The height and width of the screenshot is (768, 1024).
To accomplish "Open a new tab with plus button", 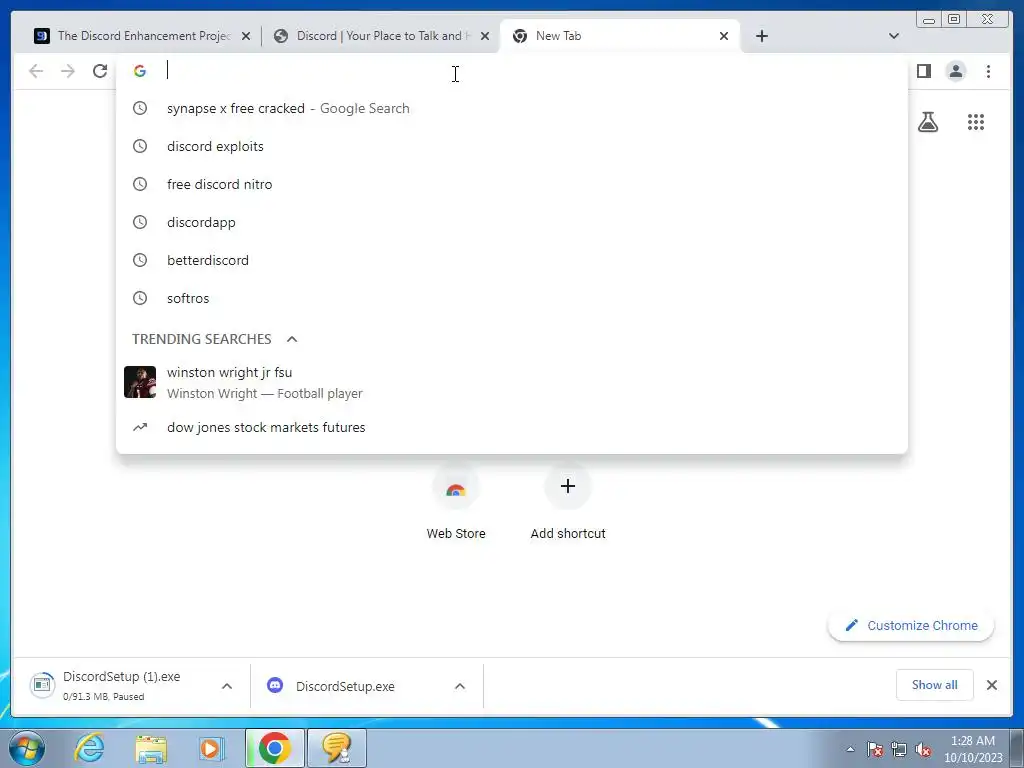I will tap(761, 36).
